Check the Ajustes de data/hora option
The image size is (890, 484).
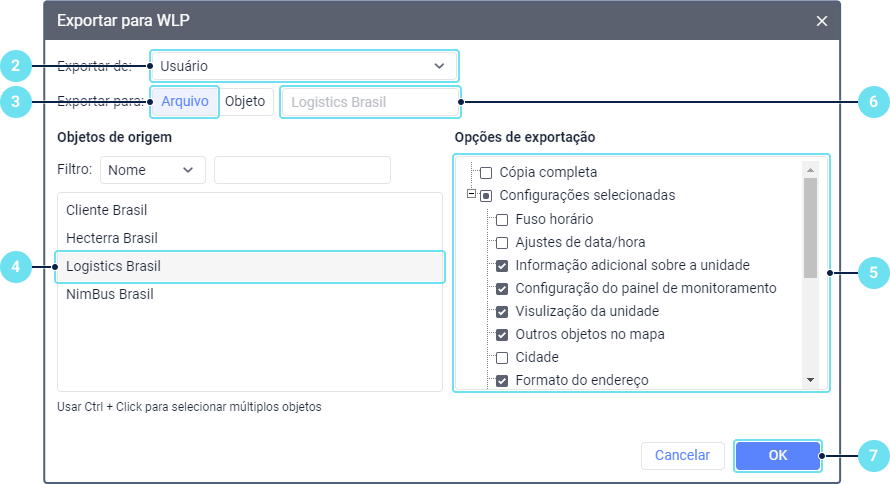502,243
